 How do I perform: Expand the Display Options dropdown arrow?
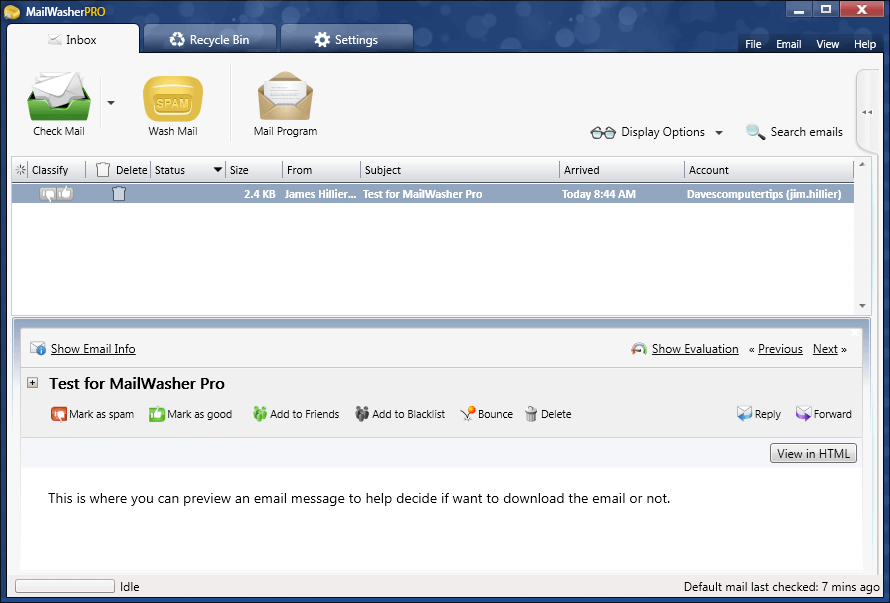(x=719, y=133)
